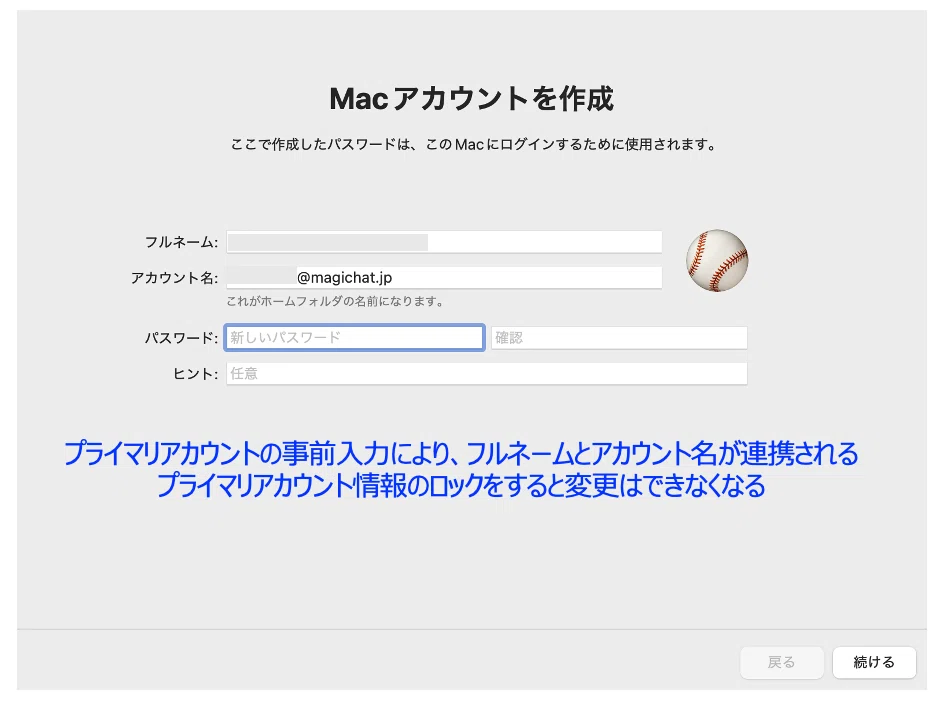The width and height of the screenshot is (938, 702).
Task: Click the 戻る button
Action: (x=781, y=662)
